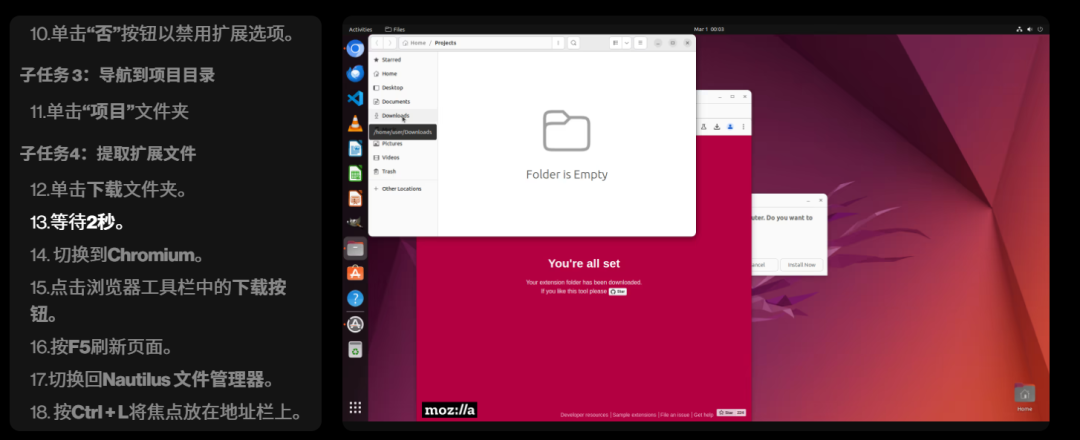Click 'You're all set' heading
The width and height of the screenshot is (1080, 440).
584,263
